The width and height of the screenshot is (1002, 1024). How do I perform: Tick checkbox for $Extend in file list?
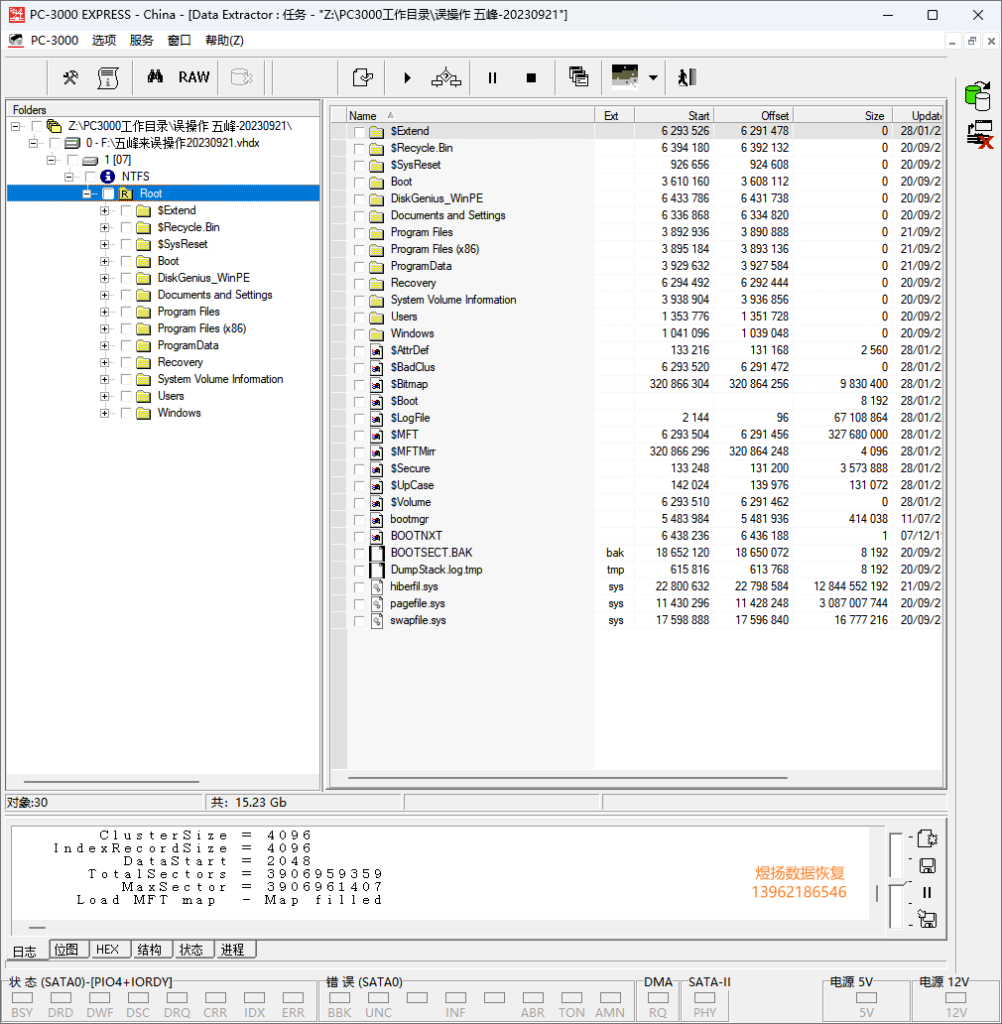[x=359, y=132]
